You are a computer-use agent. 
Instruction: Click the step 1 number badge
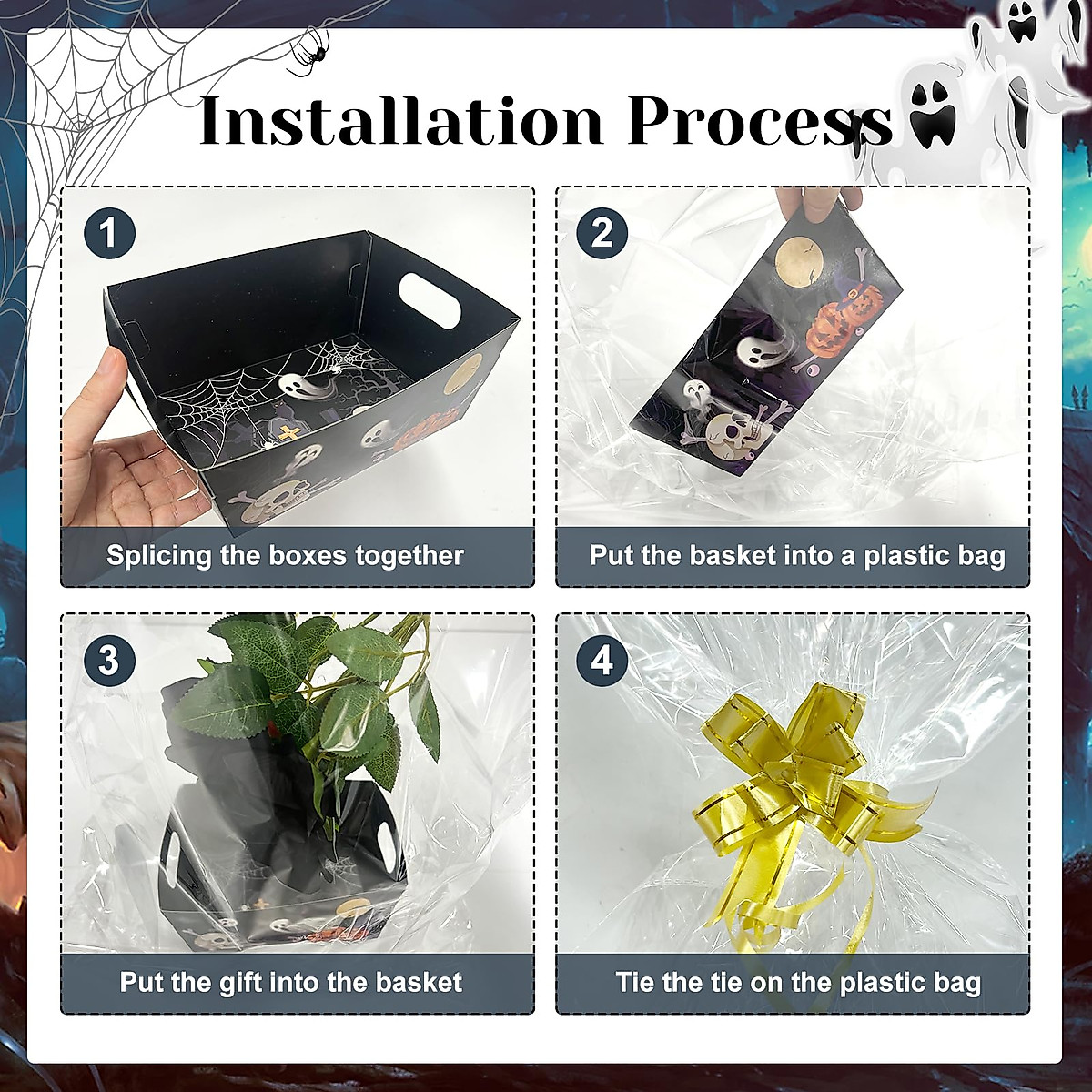tap(109, 233)
